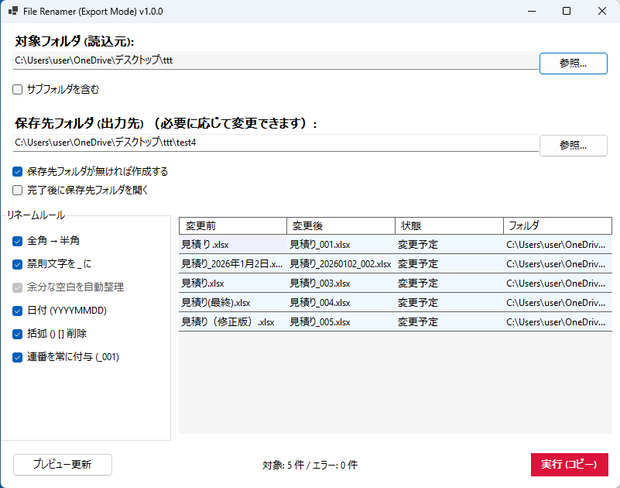Toggle the 連番を常に付与 (_001) checkbox
This screenshot has height=488, width=620.
coord(17,357)
